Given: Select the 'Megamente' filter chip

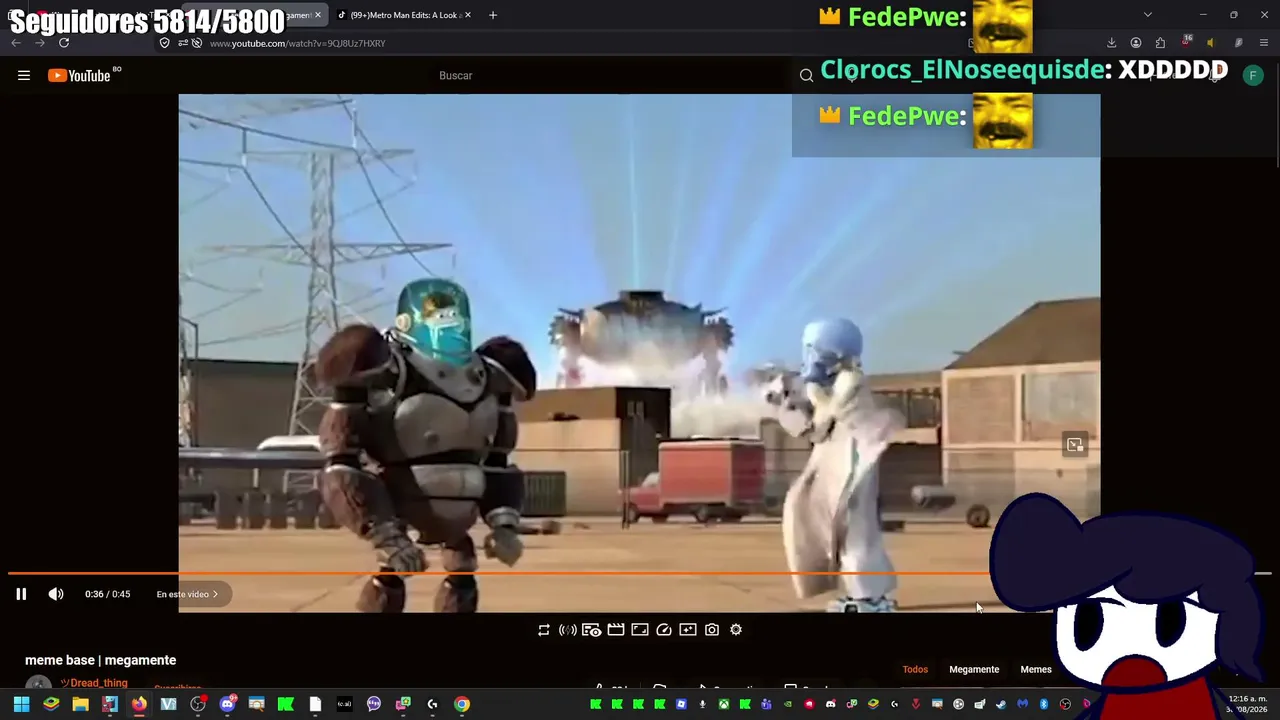Looking at the screenshot, I should point(974,670).
